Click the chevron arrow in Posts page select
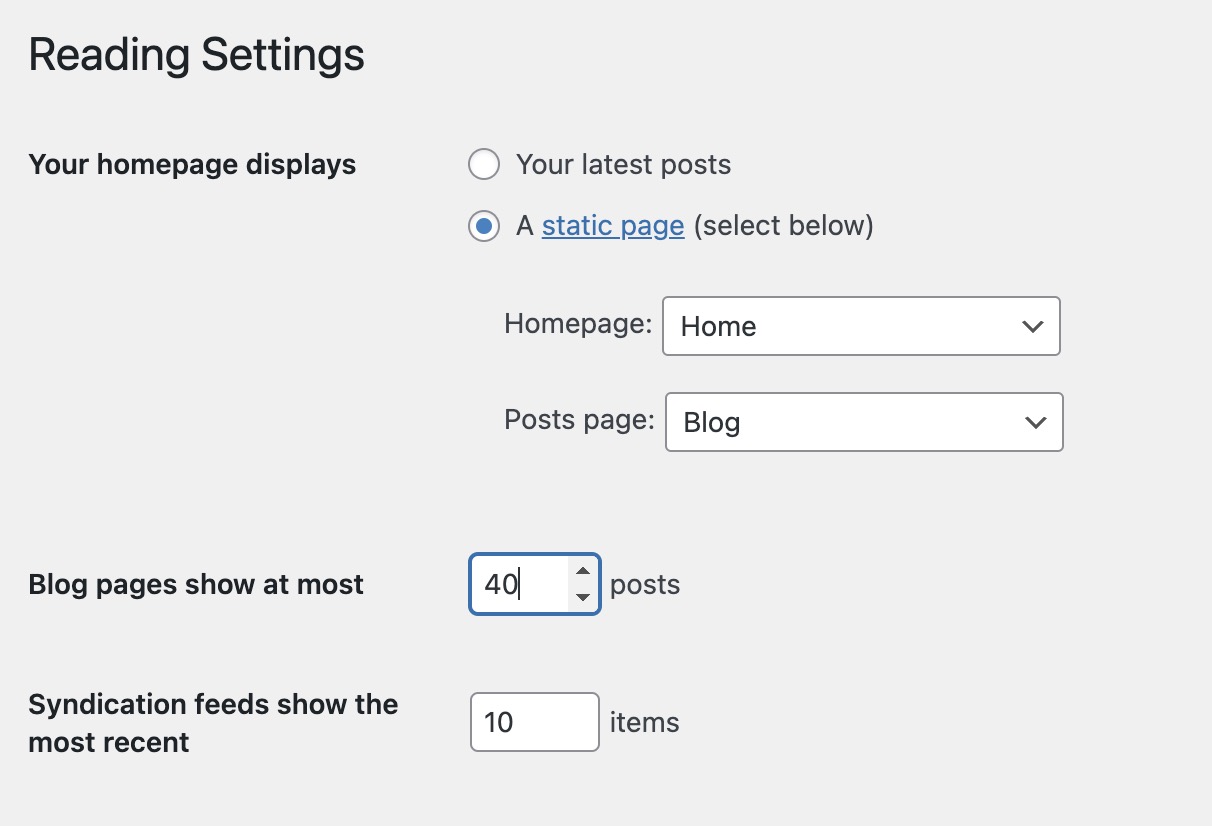Viewport: 1212px width, 826px height. click(x=1035, y=422)
